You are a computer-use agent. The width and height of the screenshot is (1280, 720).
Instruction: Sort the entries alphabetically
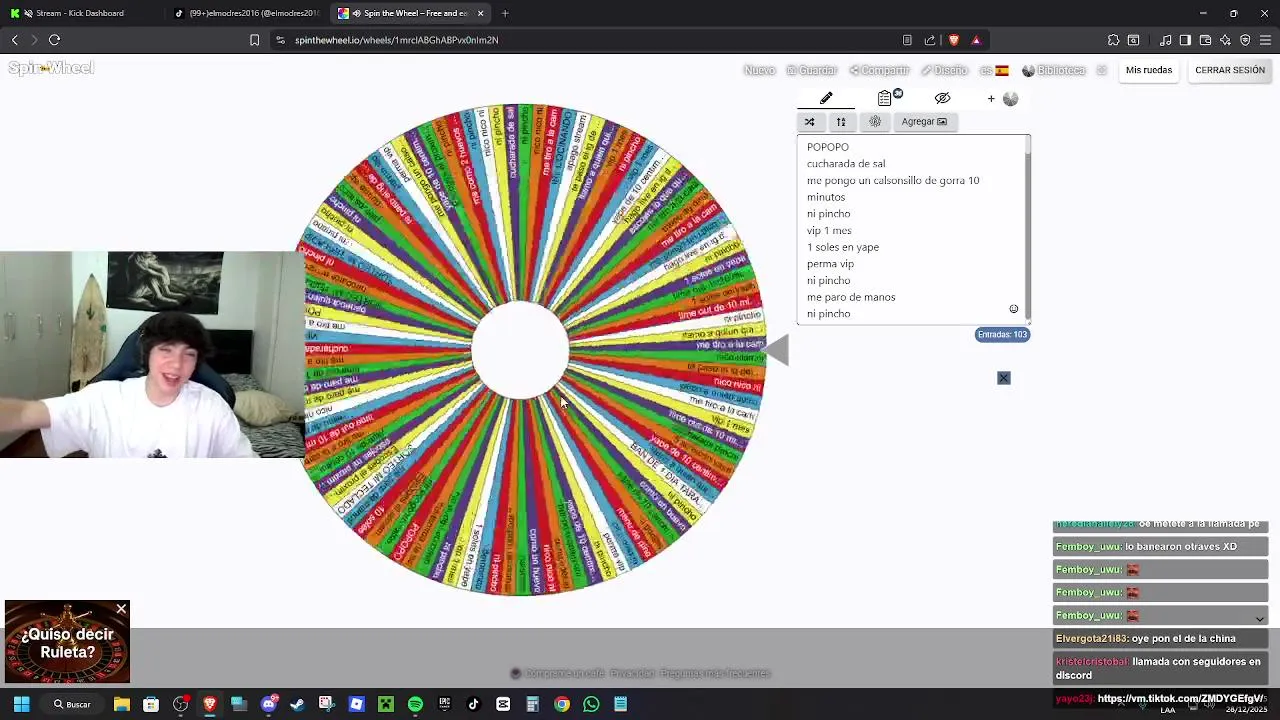pyautogui.click(x=841, y=122)
